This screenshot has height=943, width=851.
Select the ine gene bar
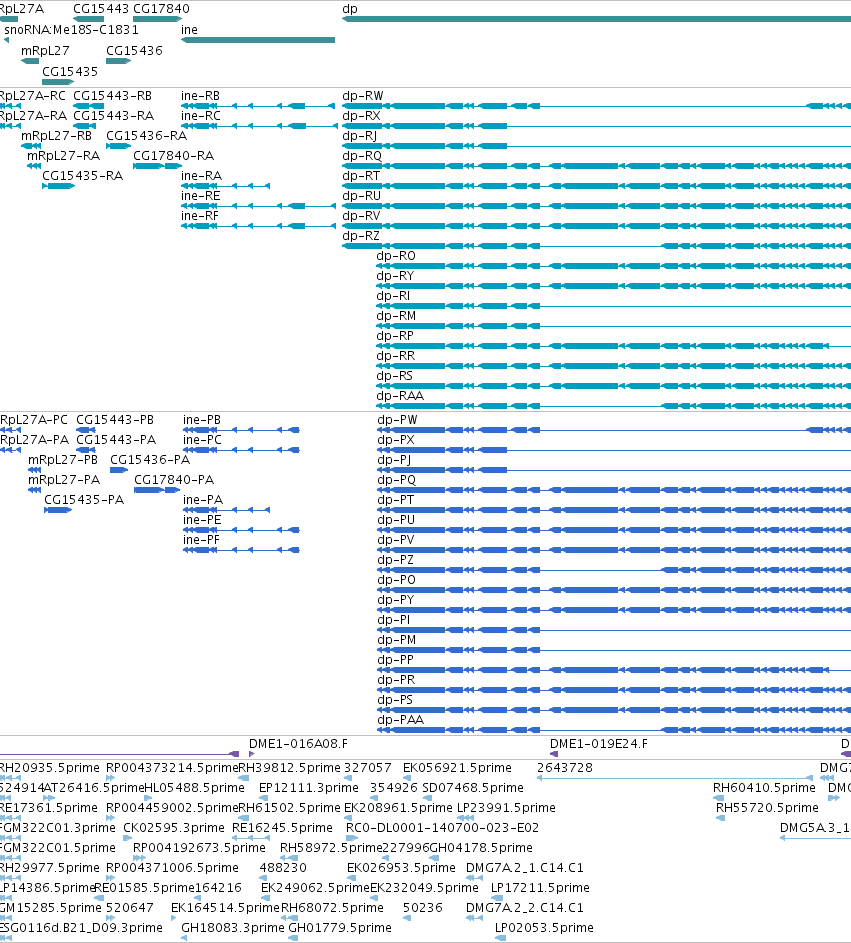(x=258, y=40)
